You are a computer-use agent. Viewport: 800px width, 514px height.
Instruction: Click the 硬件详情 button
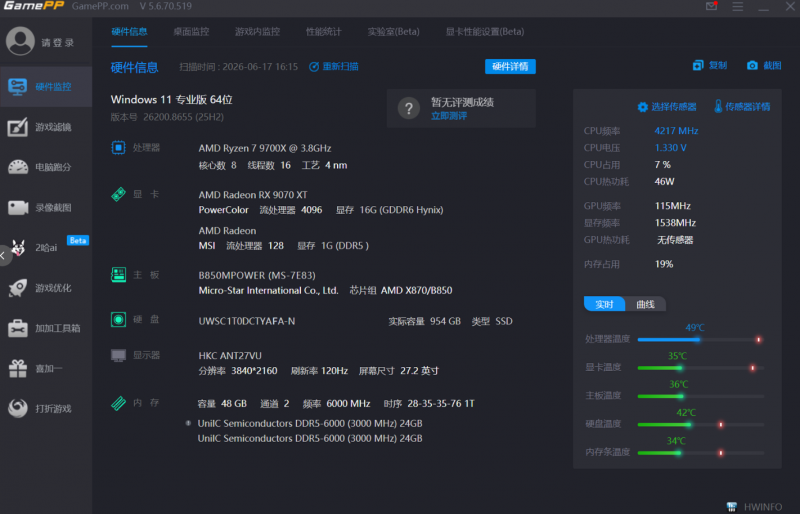click(510, 66)
